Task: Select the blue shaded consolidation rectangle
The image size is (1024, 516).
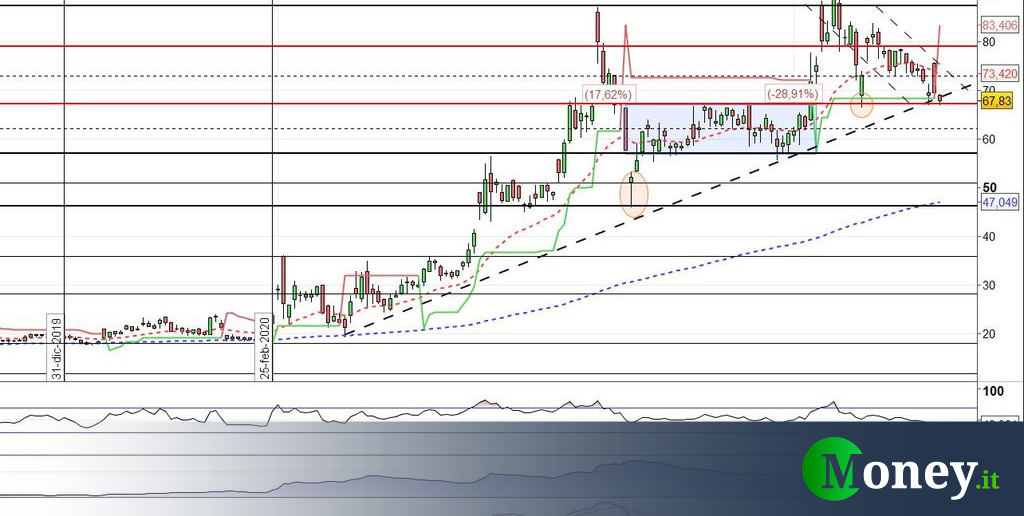Action: [x=721, y=128]
